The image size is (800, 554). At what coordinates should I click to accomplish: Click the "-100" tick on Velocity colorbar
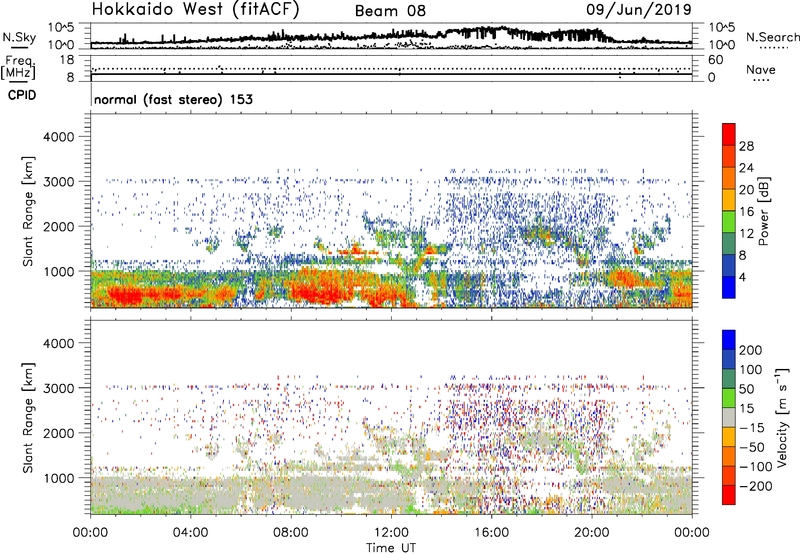point(756,467)
